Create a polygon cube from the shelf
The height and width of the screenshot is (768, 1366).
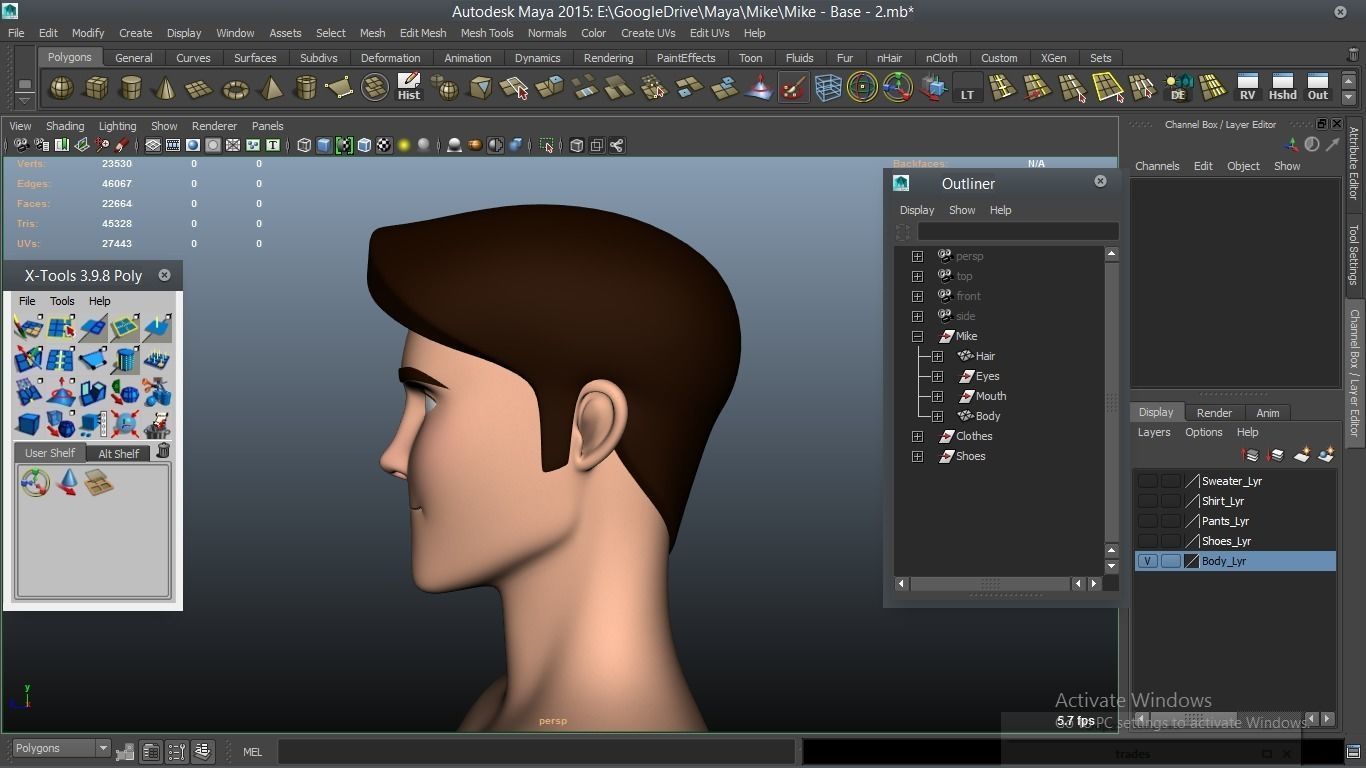click(x=96, y=88)
